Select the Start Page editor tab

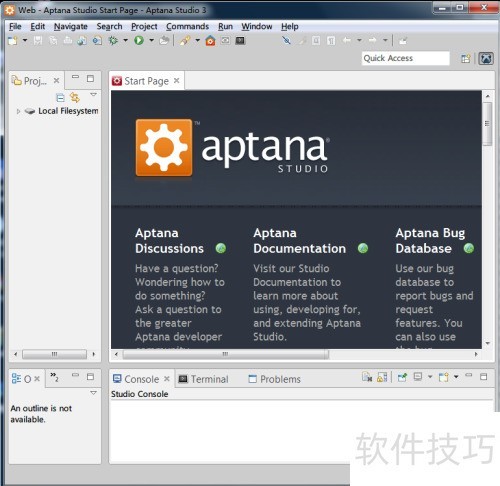click(146, 81)
